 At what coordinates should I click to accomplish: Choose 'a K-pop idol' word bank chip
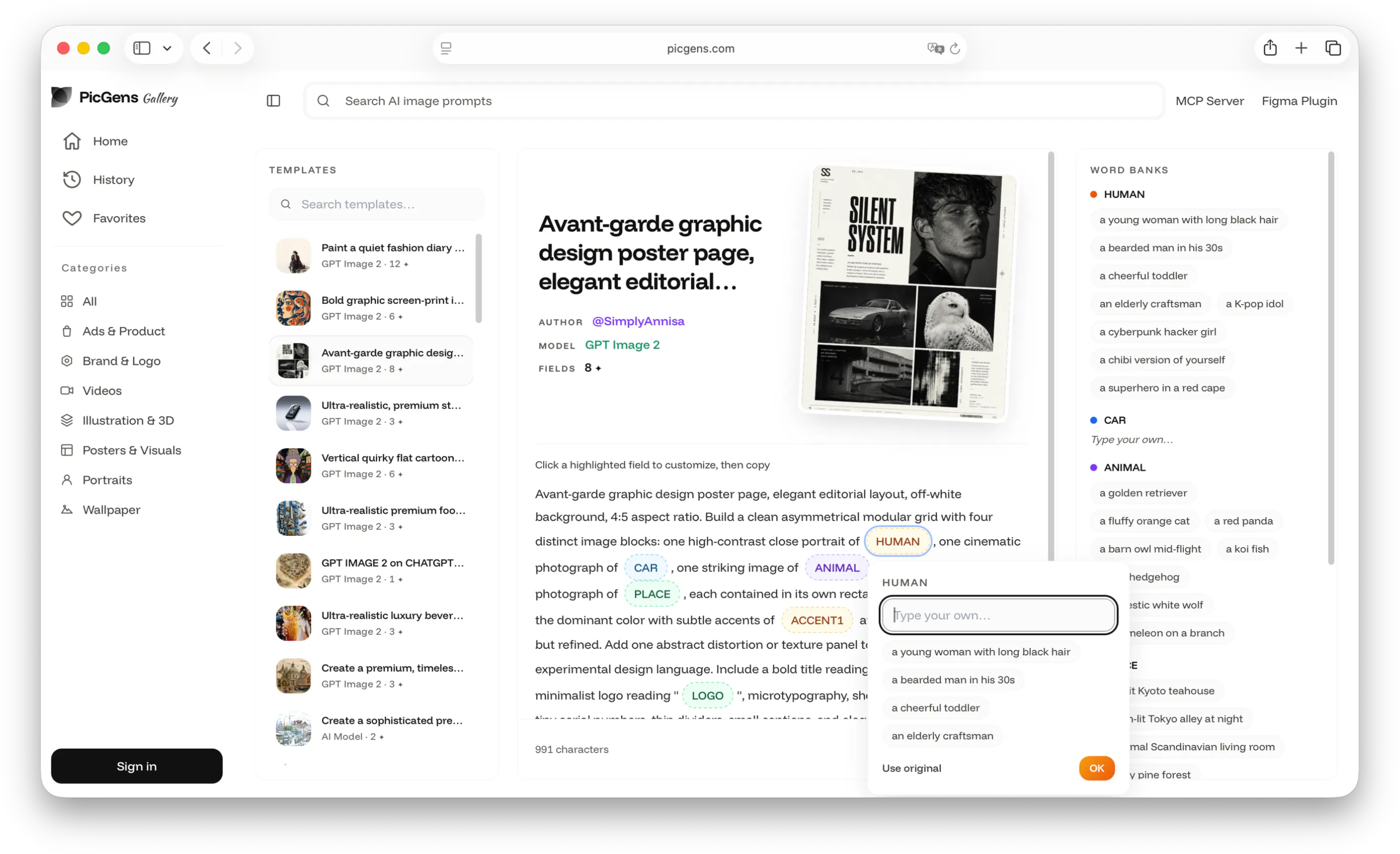[1254, 303]
